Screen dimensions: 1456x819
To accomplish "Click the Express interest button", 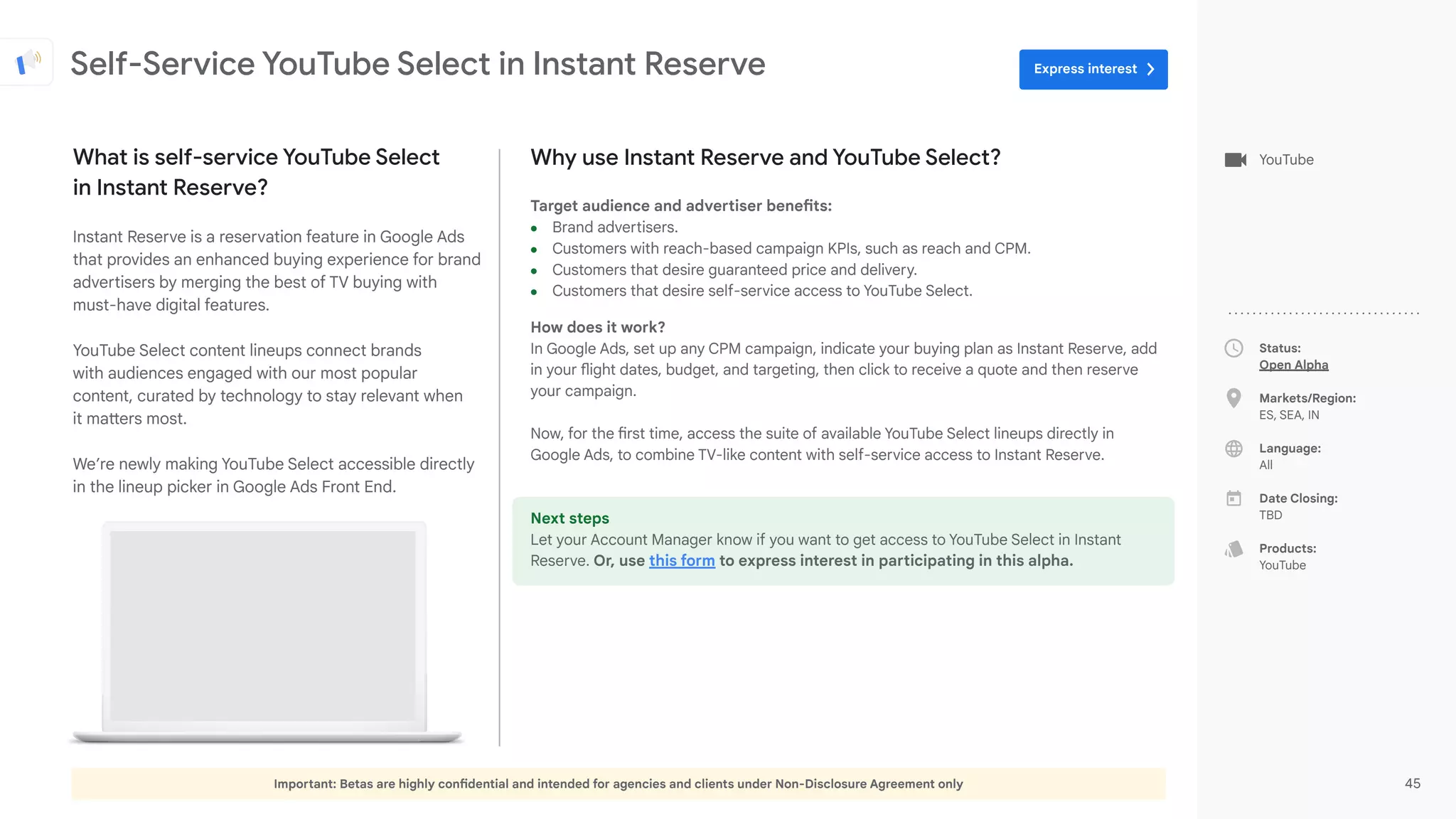I will click(1093, 69).
